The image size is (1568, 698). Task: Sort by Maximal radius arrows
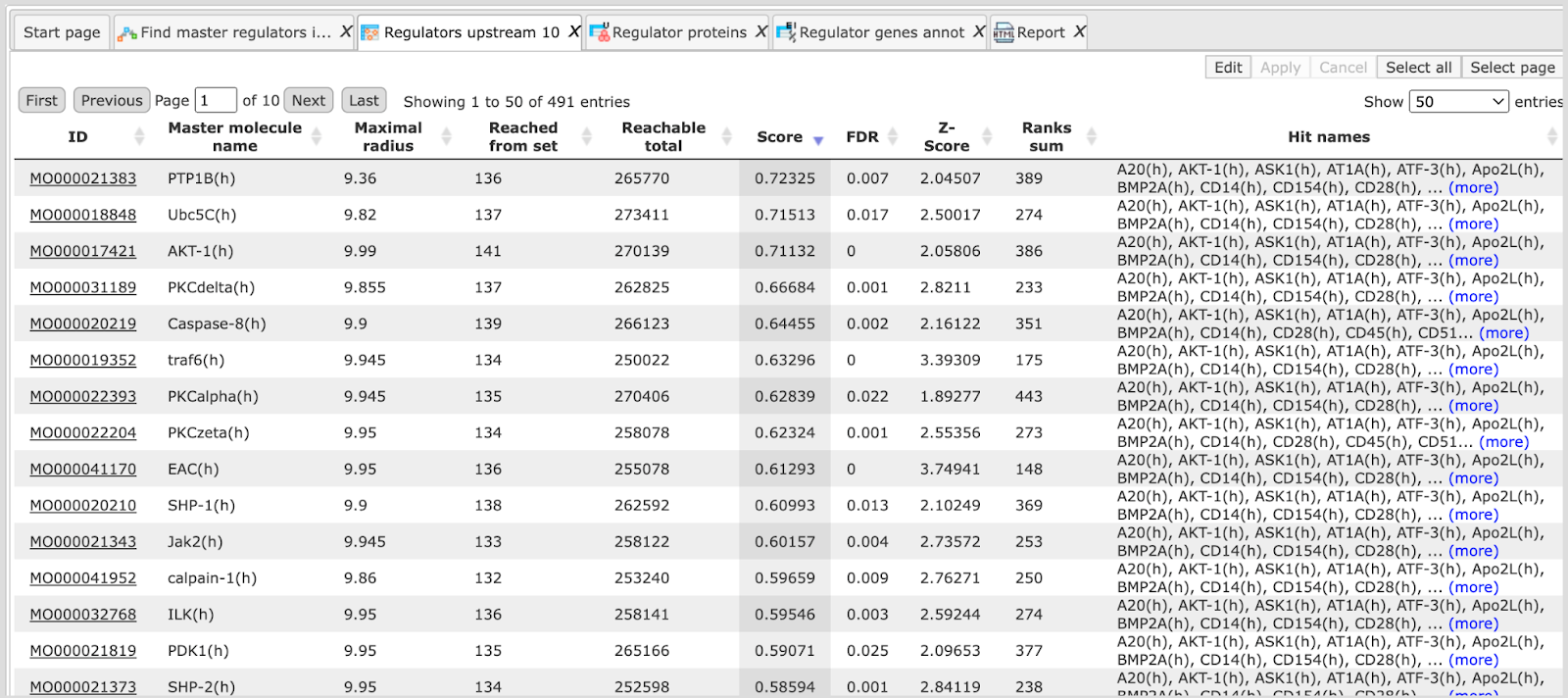click(447, 136)
